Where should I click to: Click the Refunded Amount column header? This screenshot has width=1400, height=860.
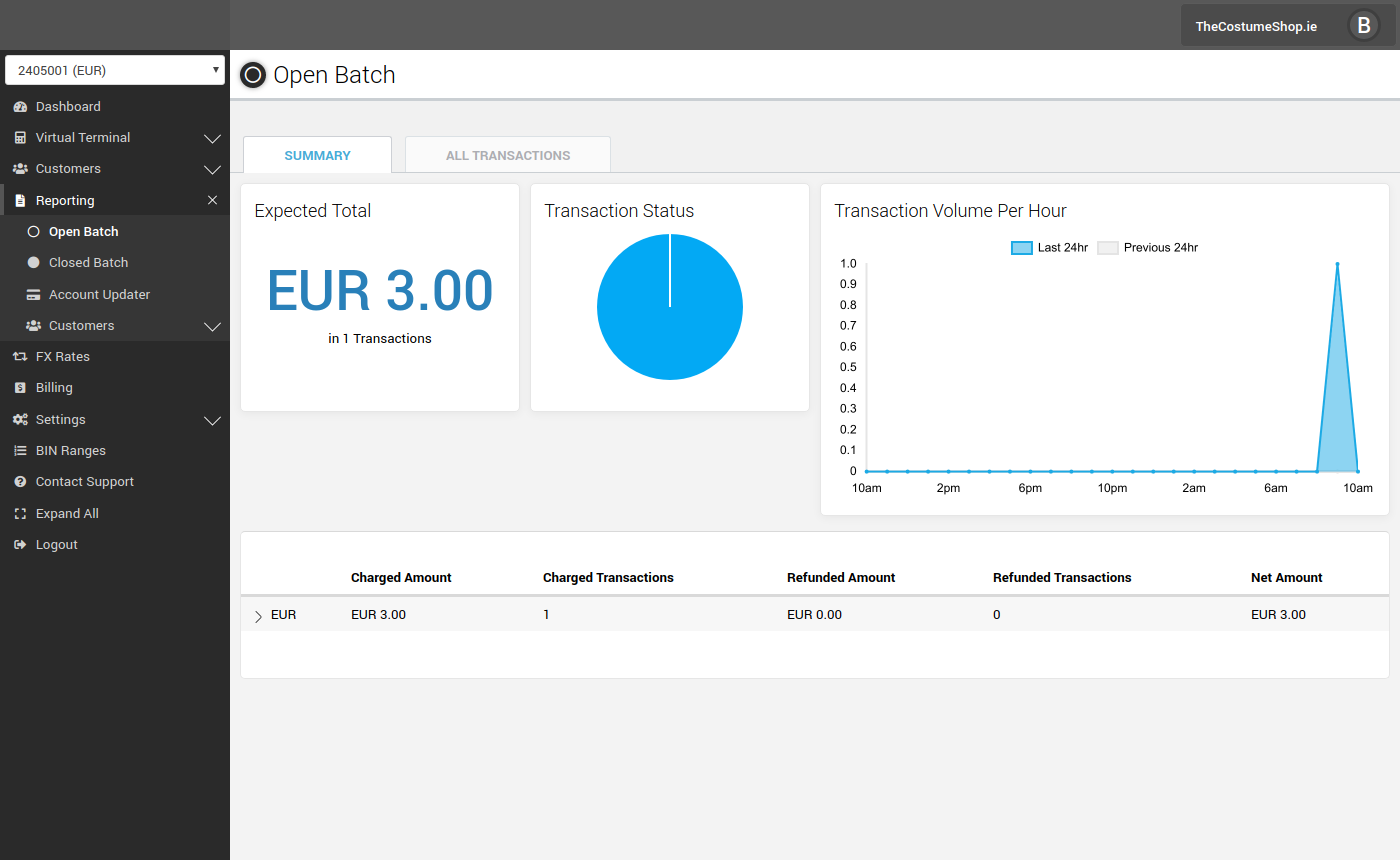841,578
